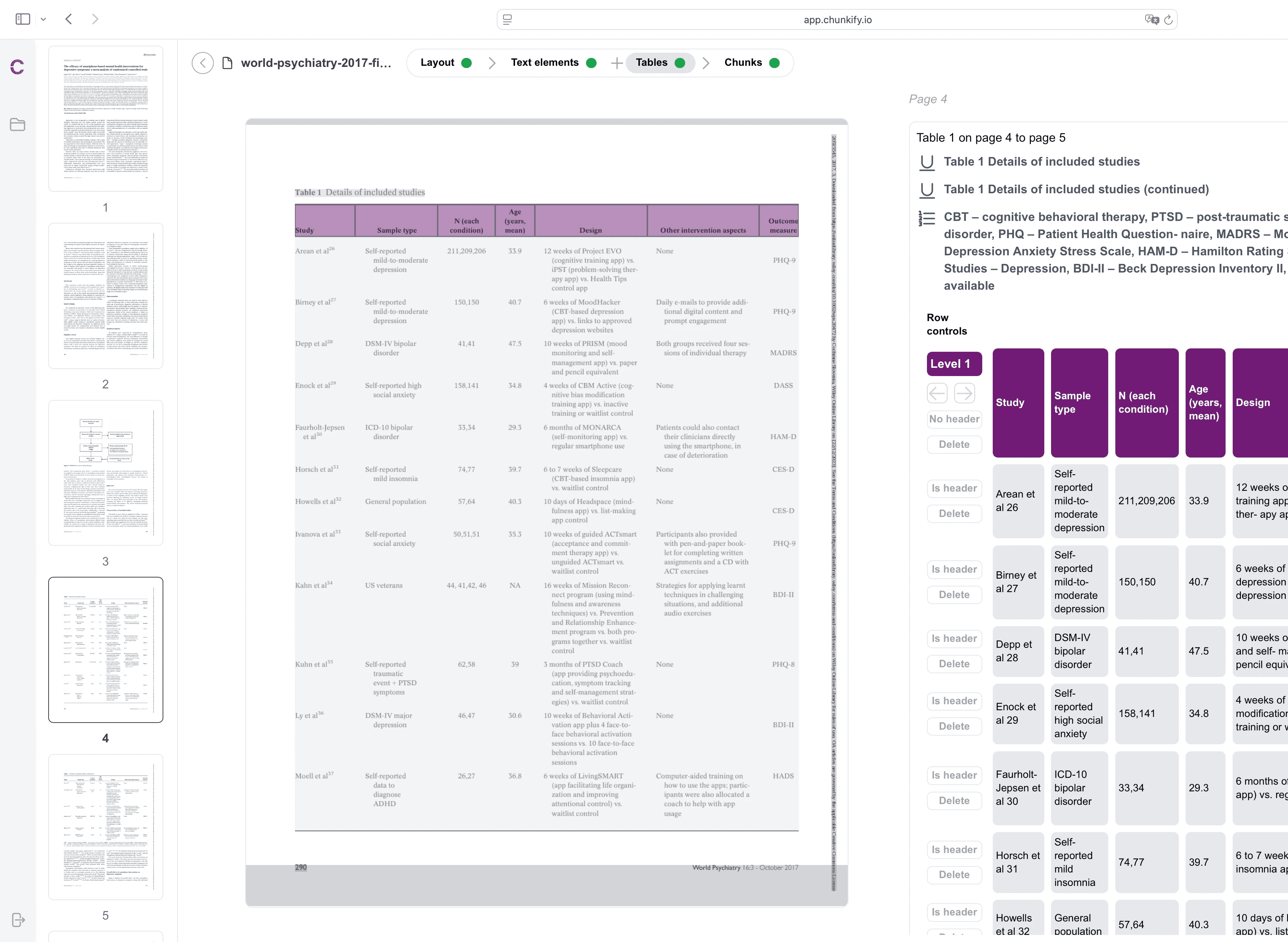The width and height of the screenshot is (1288, 942).
Task: Click the Arean et al 26 cell
Action: [1018, 501]
